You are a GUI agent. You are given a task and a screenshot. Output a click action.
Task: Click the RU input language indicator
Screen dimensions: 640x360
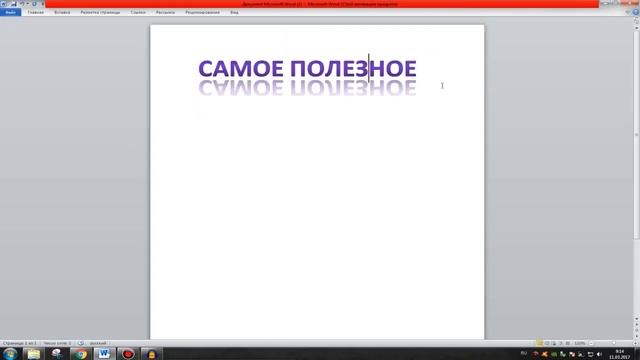coord(524,353)
